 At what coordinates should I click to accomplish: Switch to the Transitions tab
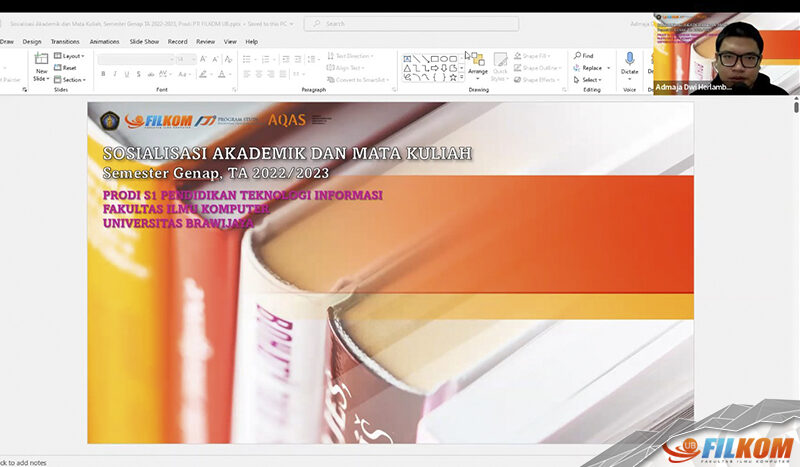65,42
